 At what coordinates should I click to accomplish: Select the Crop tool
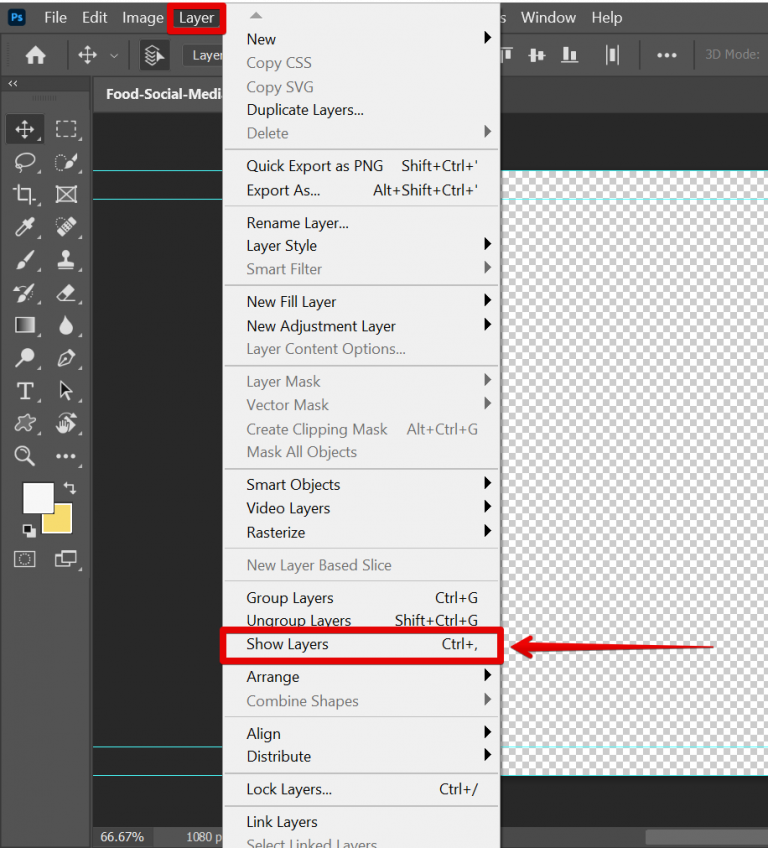(x=25, y=195)
